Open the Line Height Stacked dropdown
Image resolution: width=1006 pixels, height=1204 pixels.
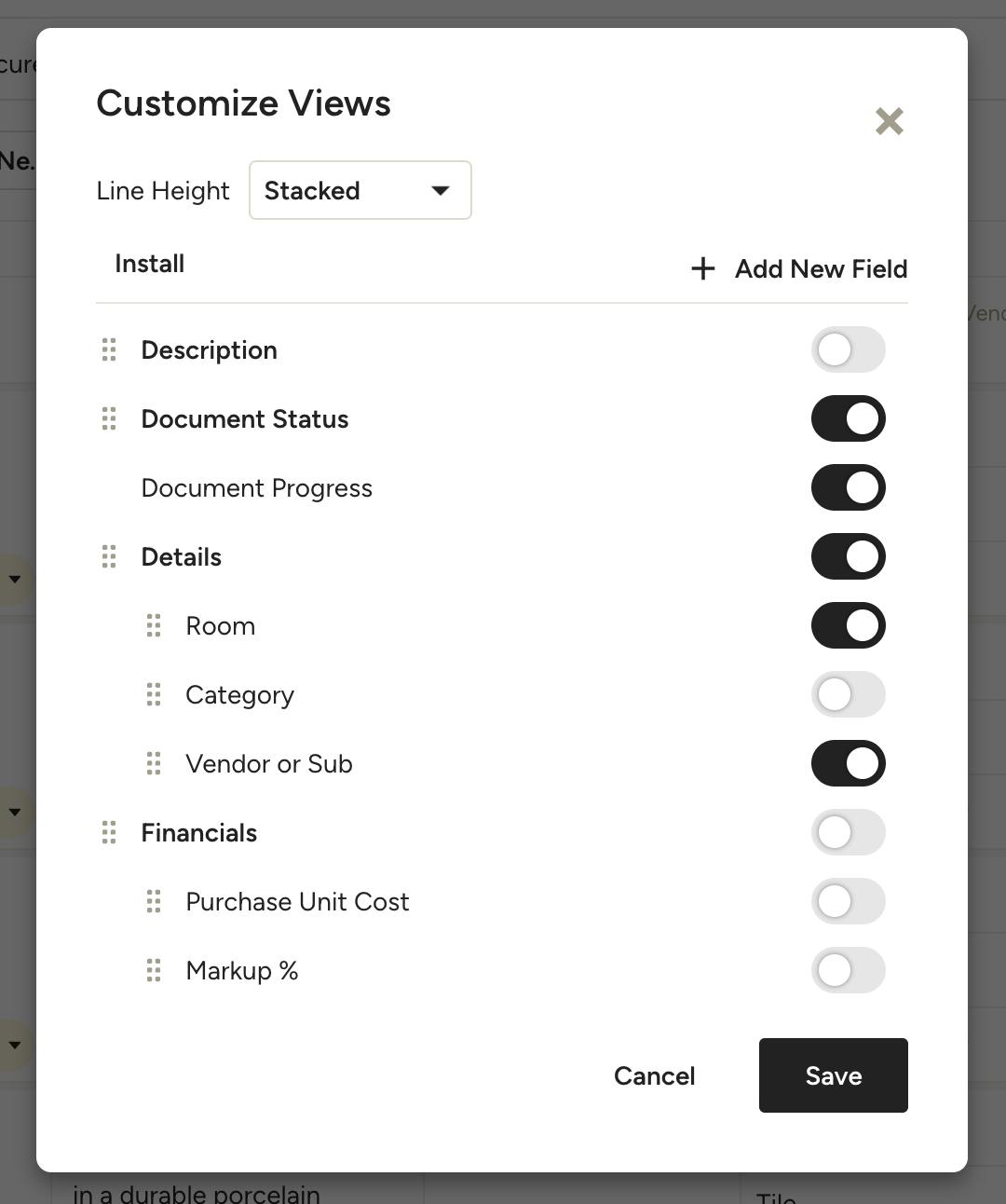point(360,190)
